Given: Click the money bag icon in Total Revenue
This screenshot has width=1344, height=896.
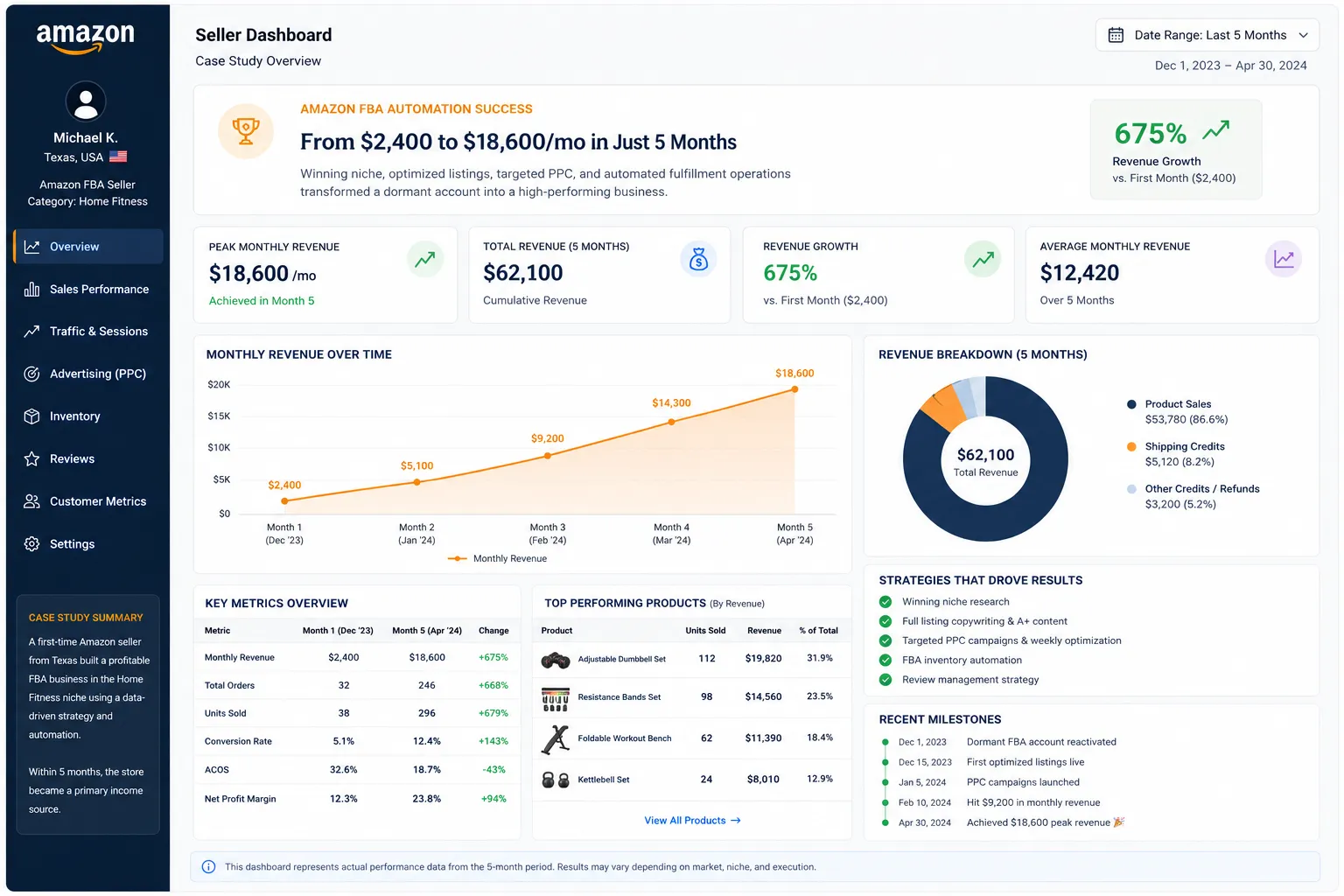Looking at the screenshot, I should [698, 260].
